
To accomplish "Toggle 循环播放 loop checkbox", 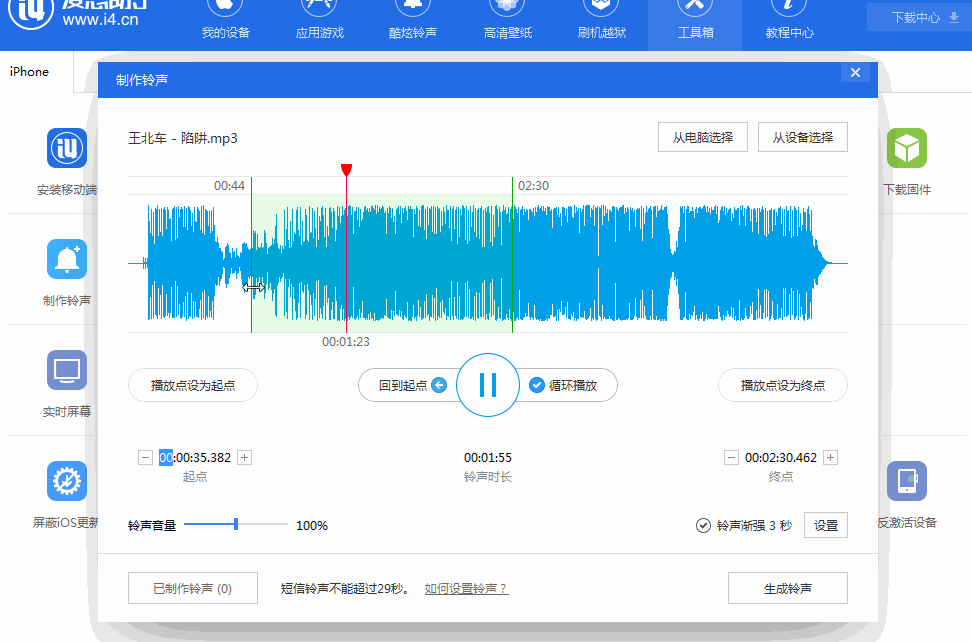I will (x=537, y=385).
